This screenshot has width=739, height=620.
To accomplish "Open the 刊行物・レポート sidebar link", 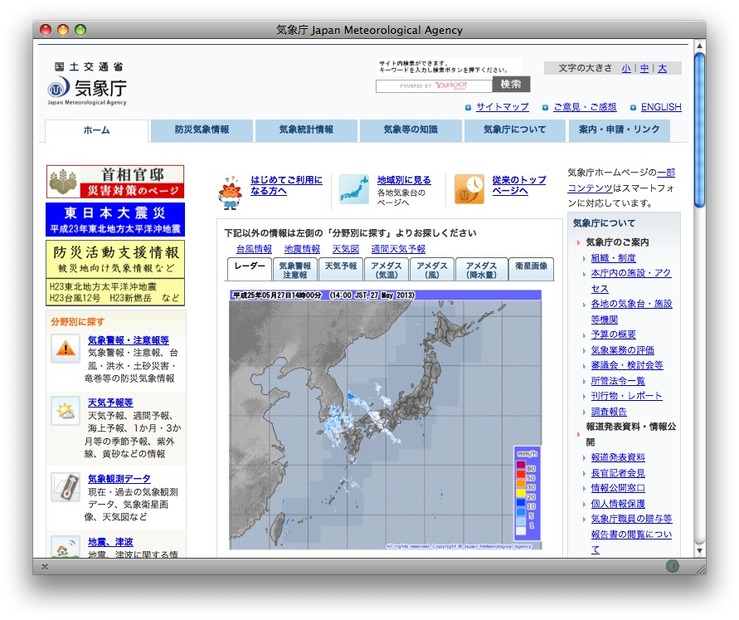I will (626, 396).
